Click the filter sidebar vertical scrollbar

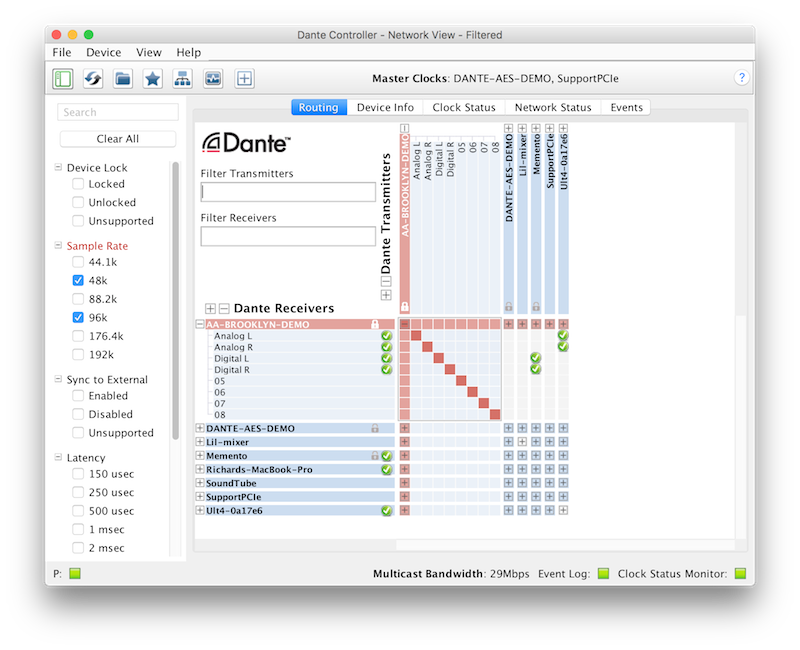176,300
